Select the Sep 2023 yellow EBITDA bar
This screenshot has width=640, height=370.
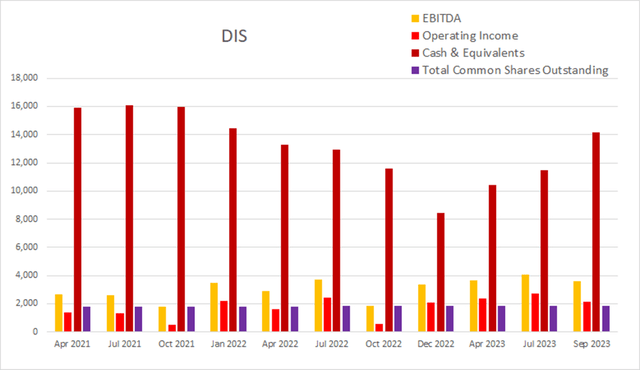(x=577, y=306)
